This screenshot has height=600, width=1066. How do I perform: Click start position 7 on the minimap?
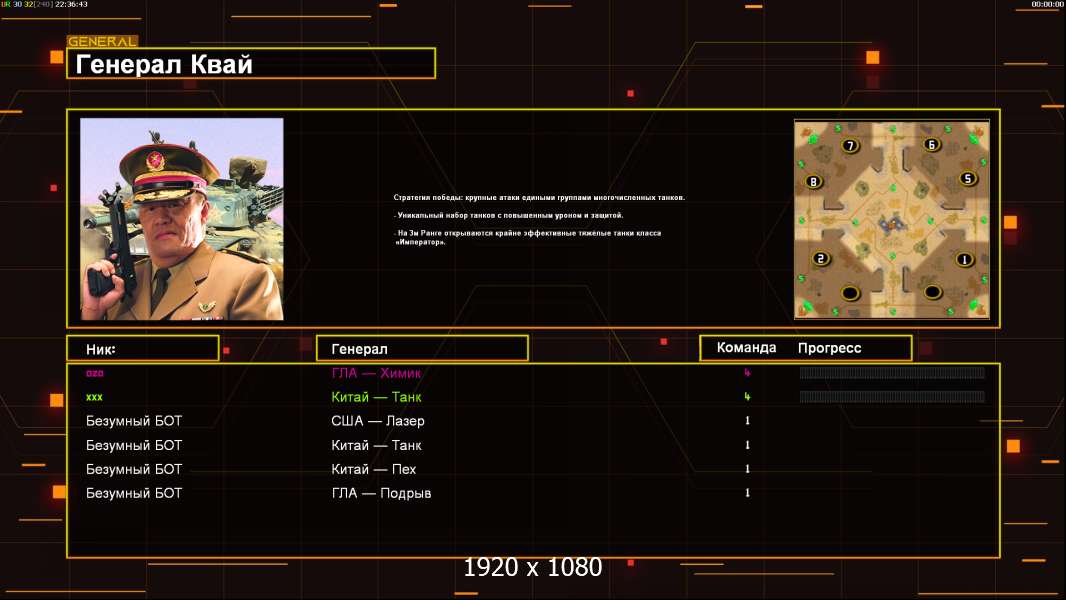pos(850,145)
